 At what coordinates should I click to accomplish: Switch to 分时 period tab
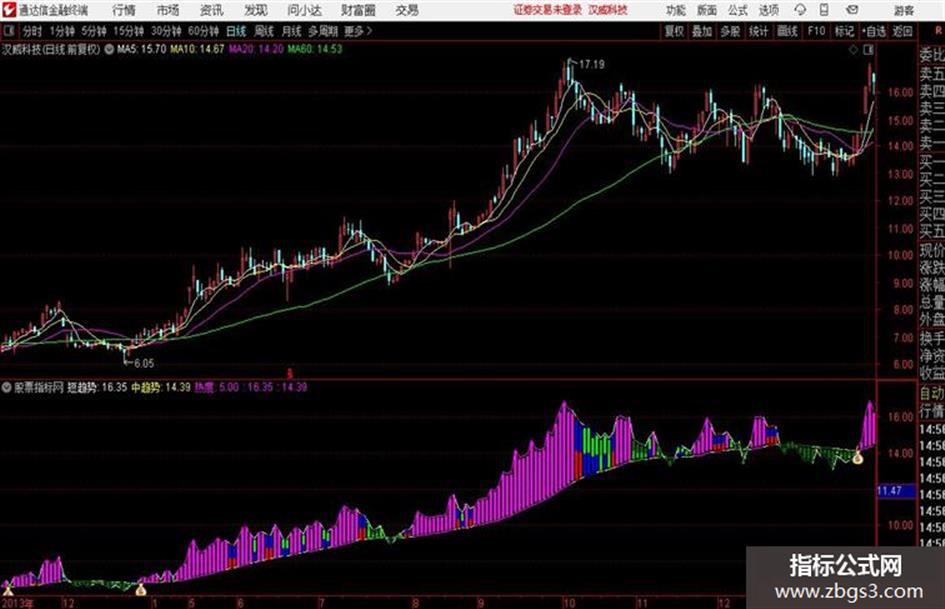point(32,31)
